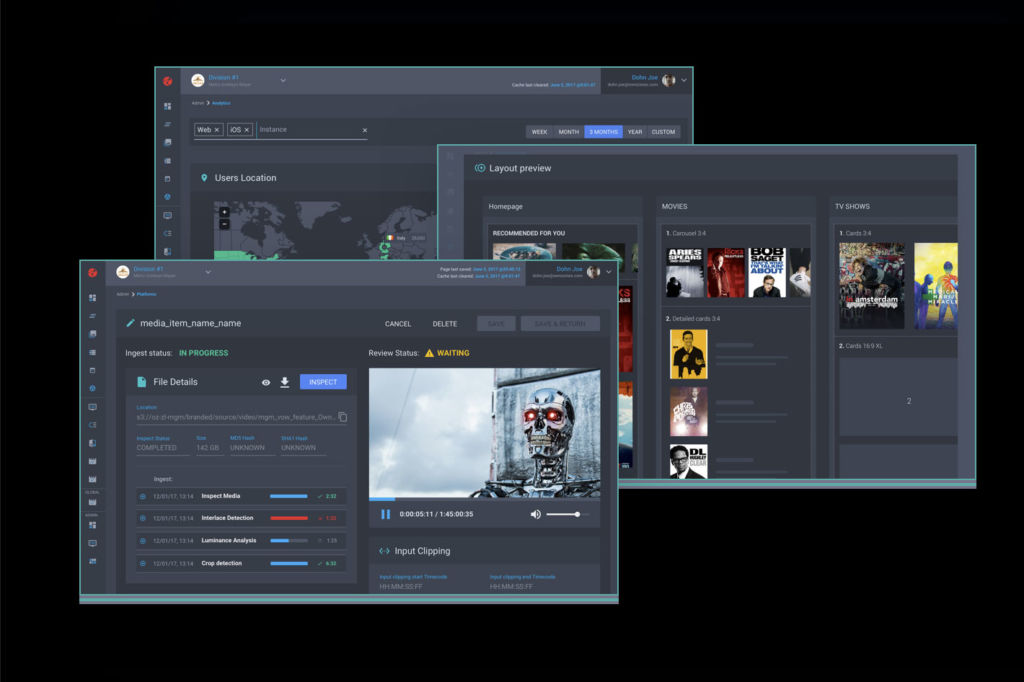The width and height of the screenshot is (1024, 682).
Task: Remove the Web filter tag
Action: click(217, 130)
